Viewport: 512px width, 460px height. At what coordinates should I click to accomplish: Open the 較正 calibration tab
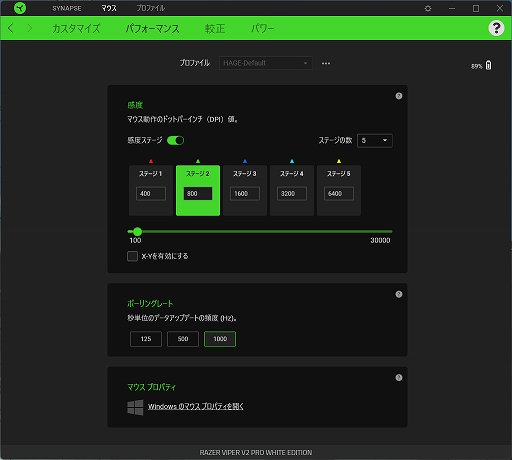point(215,28)
